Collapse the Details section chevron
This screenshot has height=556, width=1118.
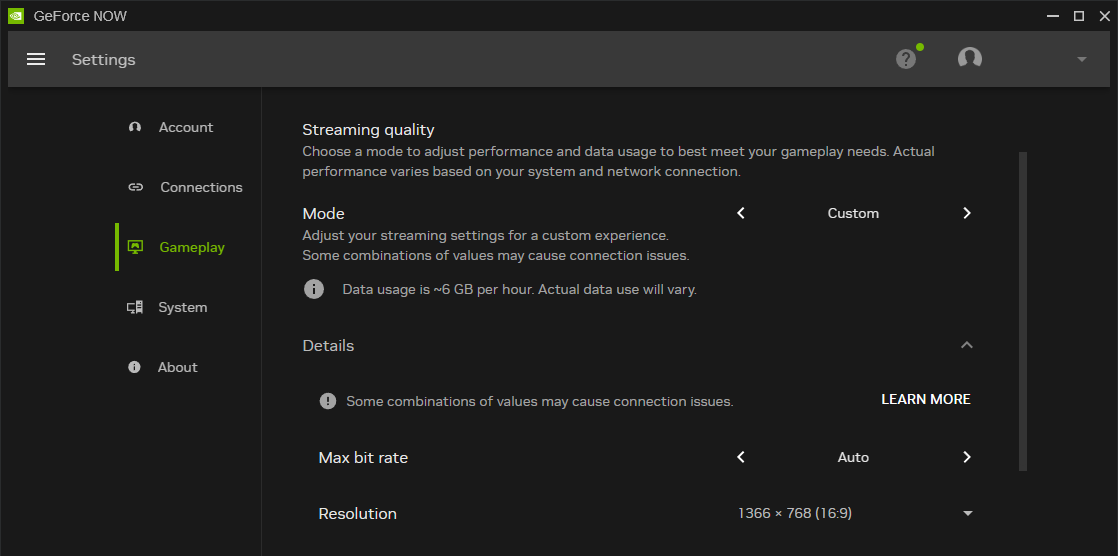(967, 345)
